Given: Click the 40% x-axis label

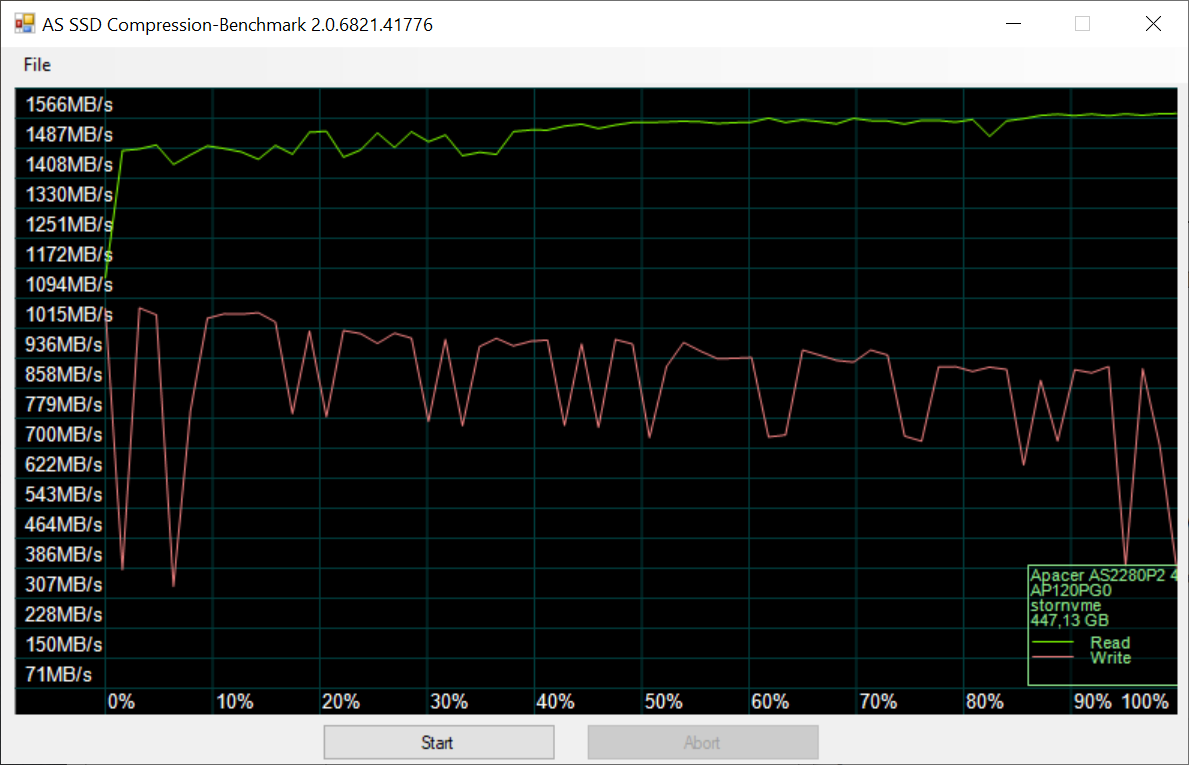Looking at the screenshot, I should pos(556,701).
